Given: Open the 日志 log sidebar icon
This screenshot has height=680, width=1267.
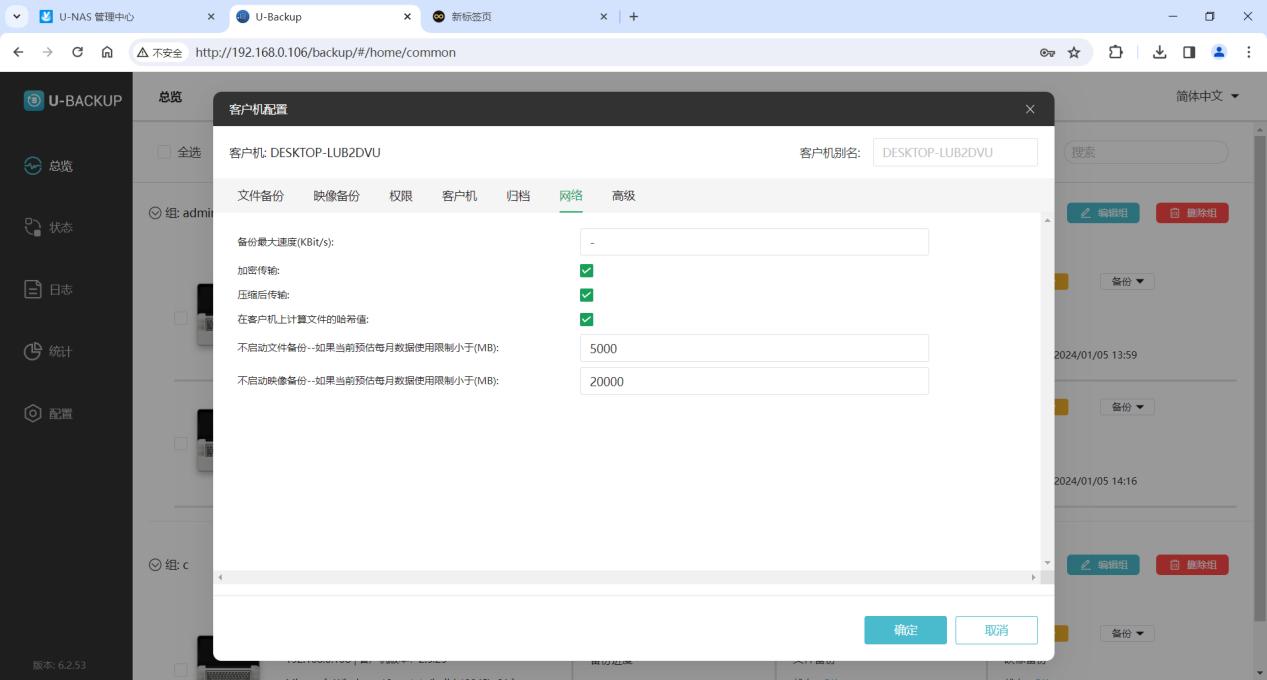Looking at the screenshot, I should [33, 290].
